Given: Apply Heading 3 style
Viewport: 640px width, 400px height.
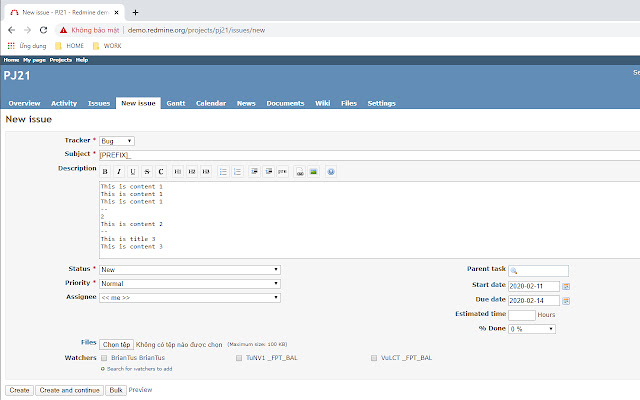Looking at the screenshot, I should [x=206, y=172].
